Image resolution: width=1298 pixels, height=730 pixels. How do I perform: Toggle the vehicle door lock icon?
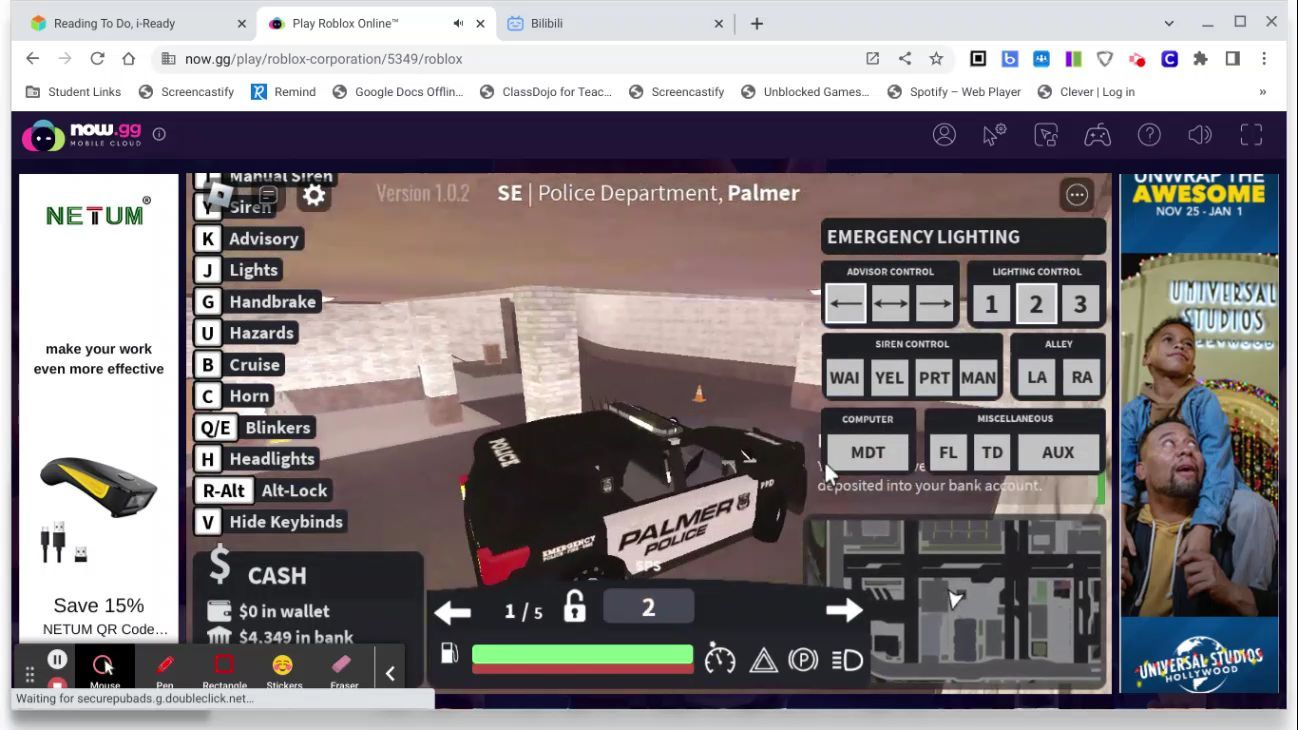(575, 607)
